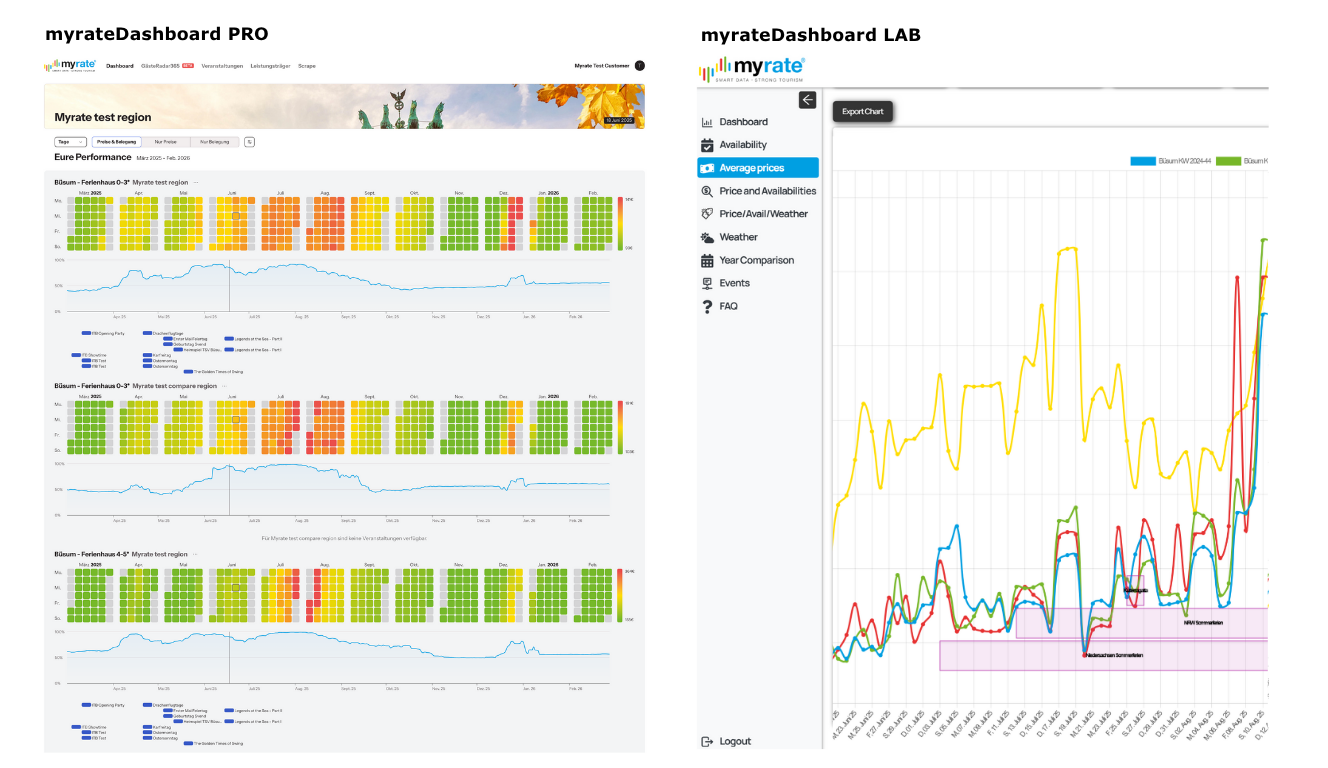
Task: Click the Logout icon at sidebar bottom
Action: 707,741
